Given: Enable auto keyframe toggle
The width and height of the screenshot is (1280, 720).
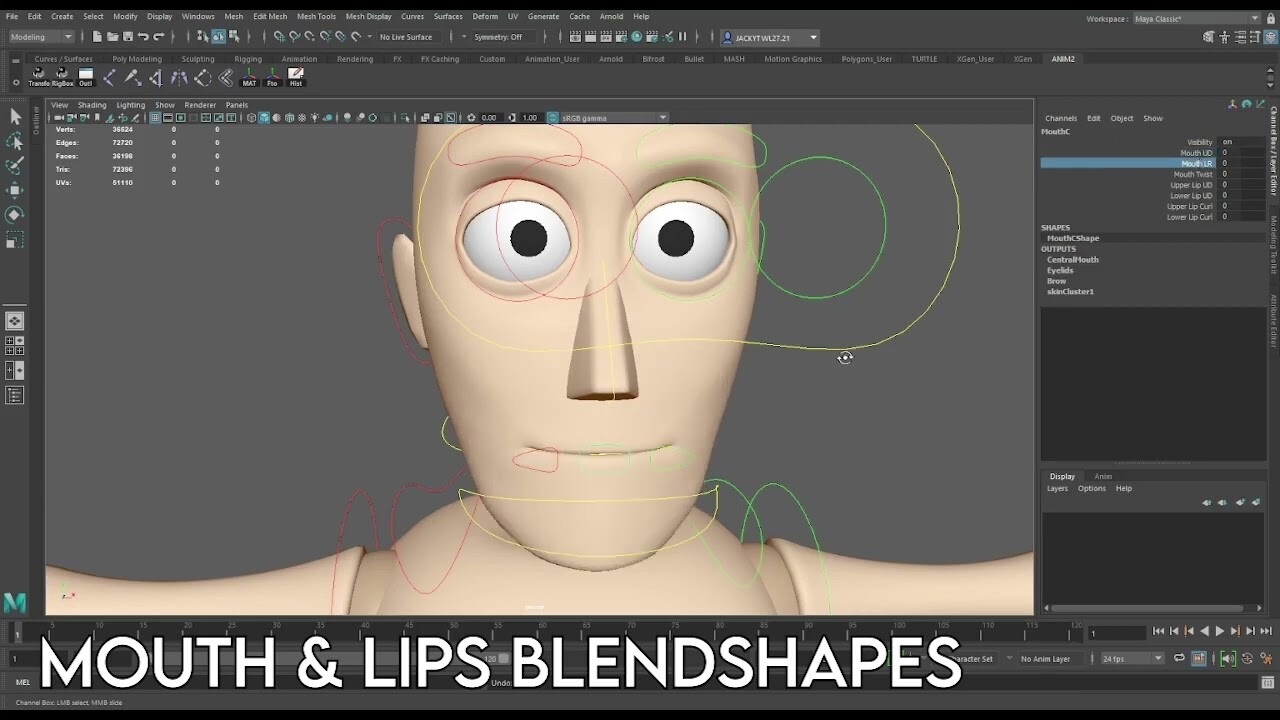Looking at the screenshot, I should tap(1247, 658).
